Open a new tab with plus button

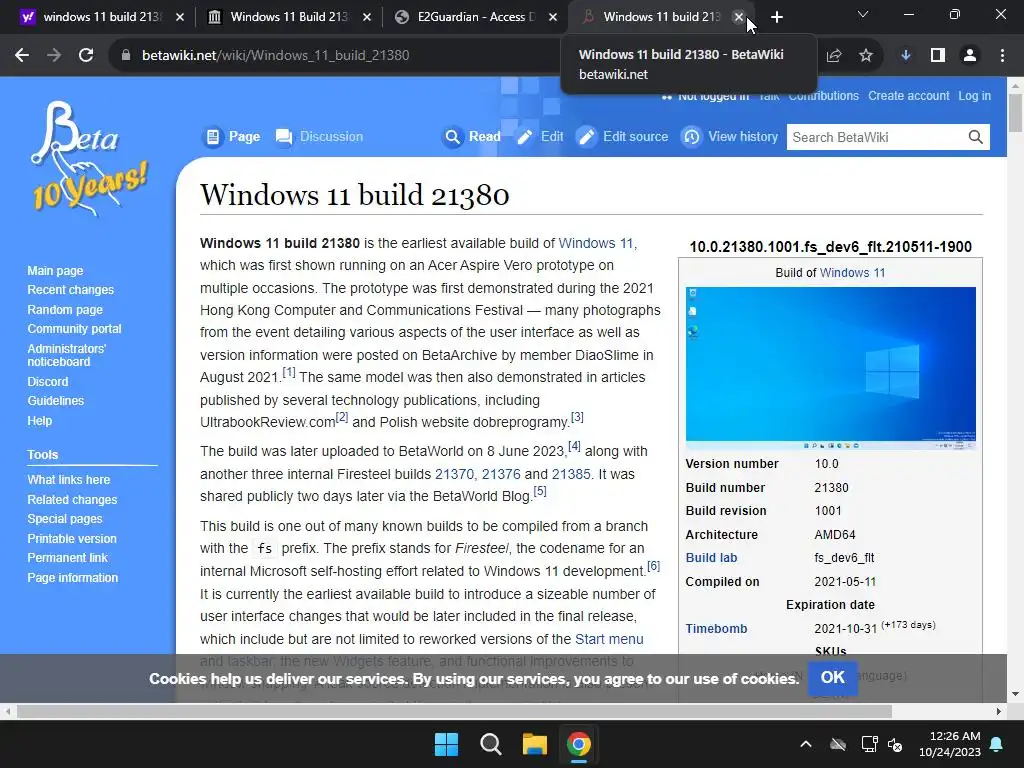[x=776, y=18]
